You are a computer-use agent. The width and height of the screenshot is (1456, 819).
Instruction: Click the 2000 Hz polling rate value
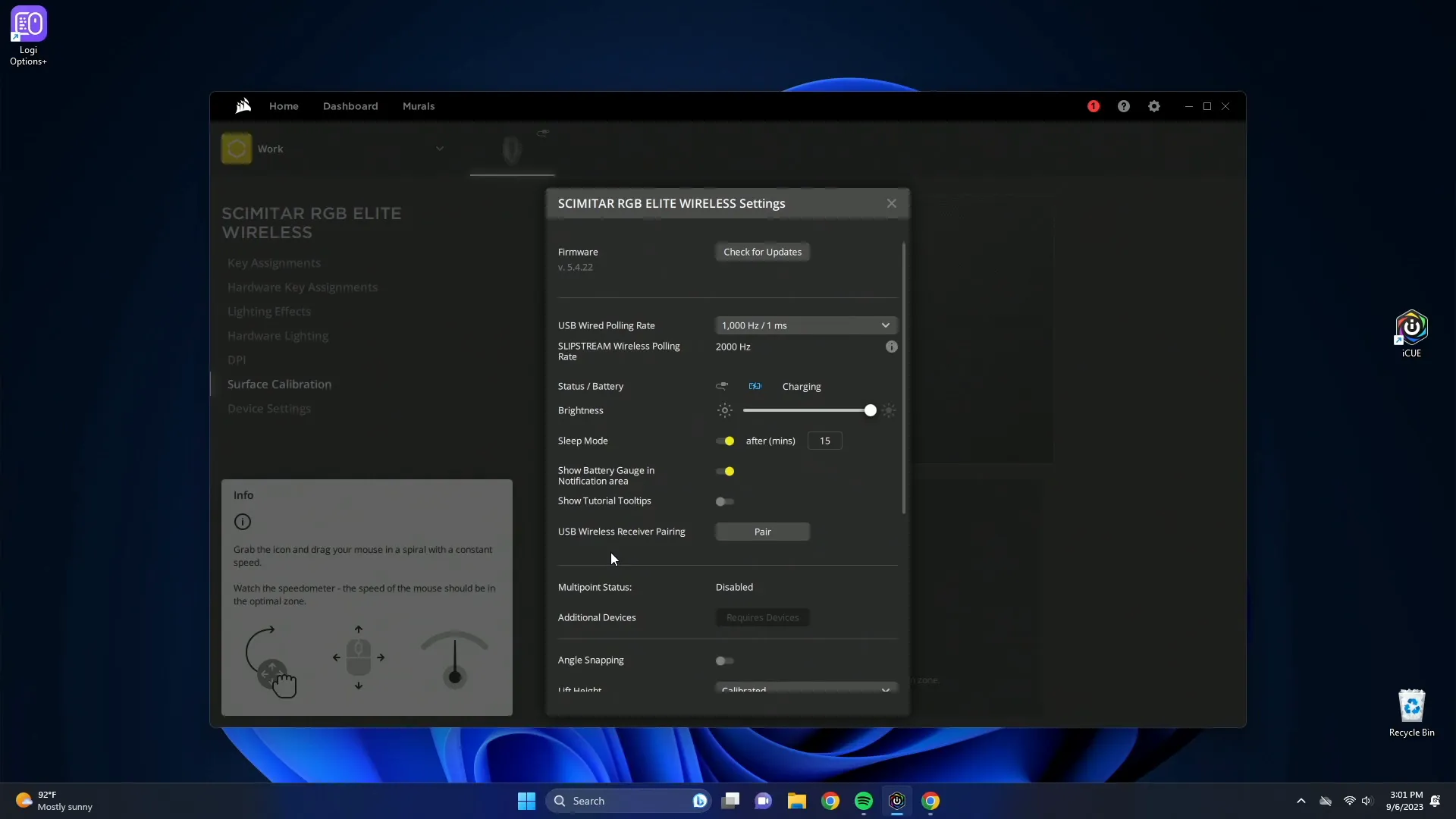[733, 347]
